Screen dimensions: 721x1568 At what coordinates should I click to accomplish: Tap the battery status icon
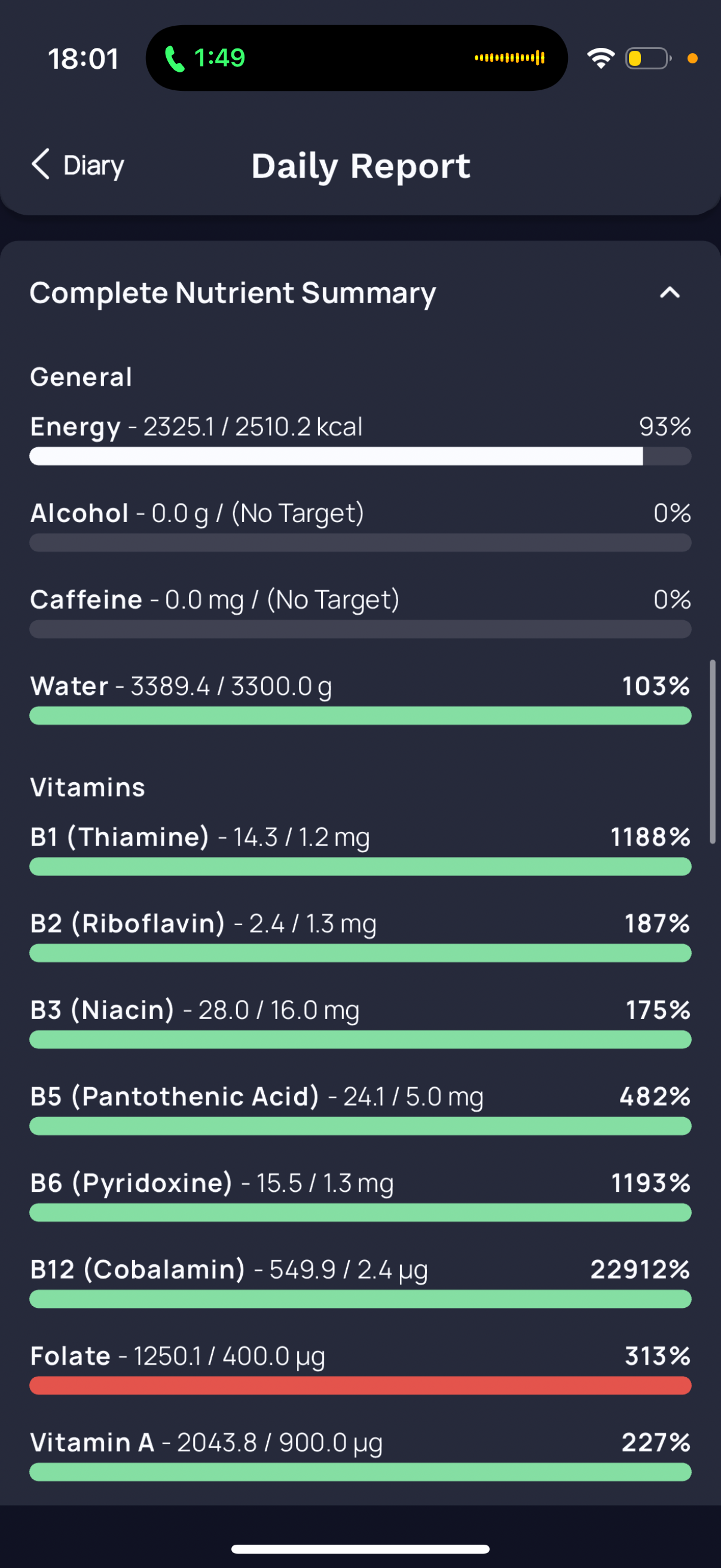pyautogui.click(x=647, y=59)
